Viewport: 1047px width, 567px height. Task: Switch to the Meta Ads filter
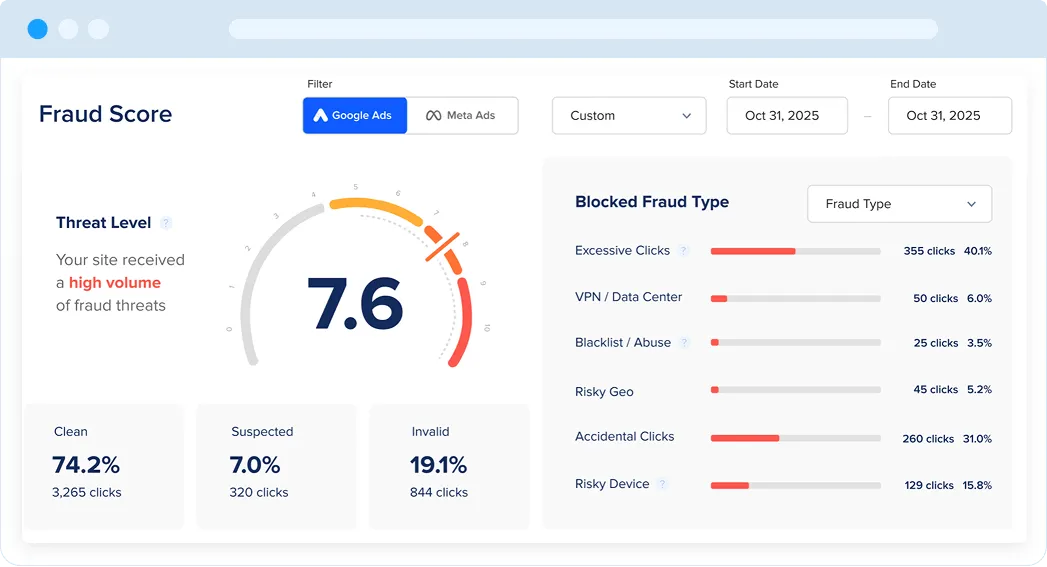coord(462,116)
